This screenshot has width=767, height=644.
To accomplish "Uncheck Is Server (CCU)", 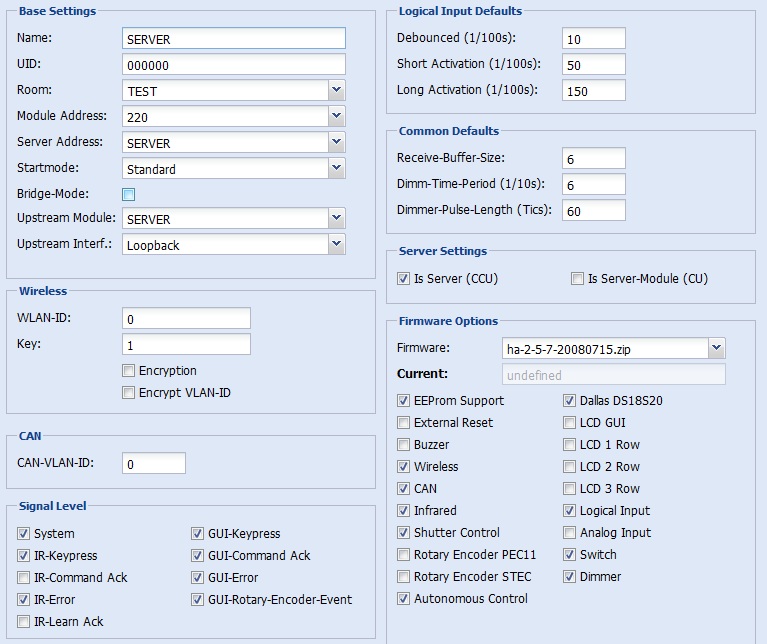I will tap(403, 279).
